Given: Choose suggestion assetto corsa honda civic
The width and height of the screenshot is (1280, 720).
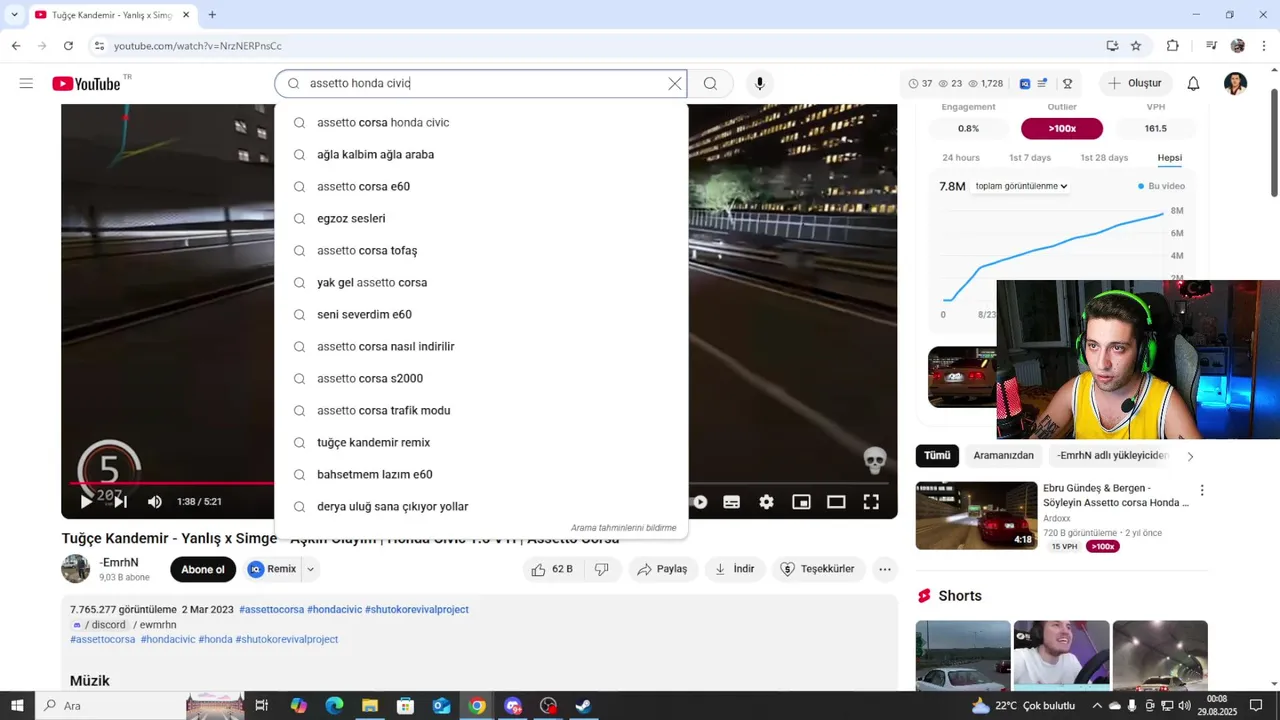Looking at the screenshot, I should [x=481, y=123].
